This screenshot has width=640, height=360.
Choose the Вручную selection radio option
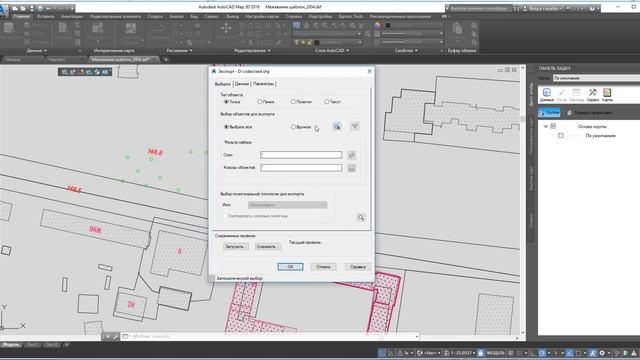pyautogui.click(x=293, y=127)
